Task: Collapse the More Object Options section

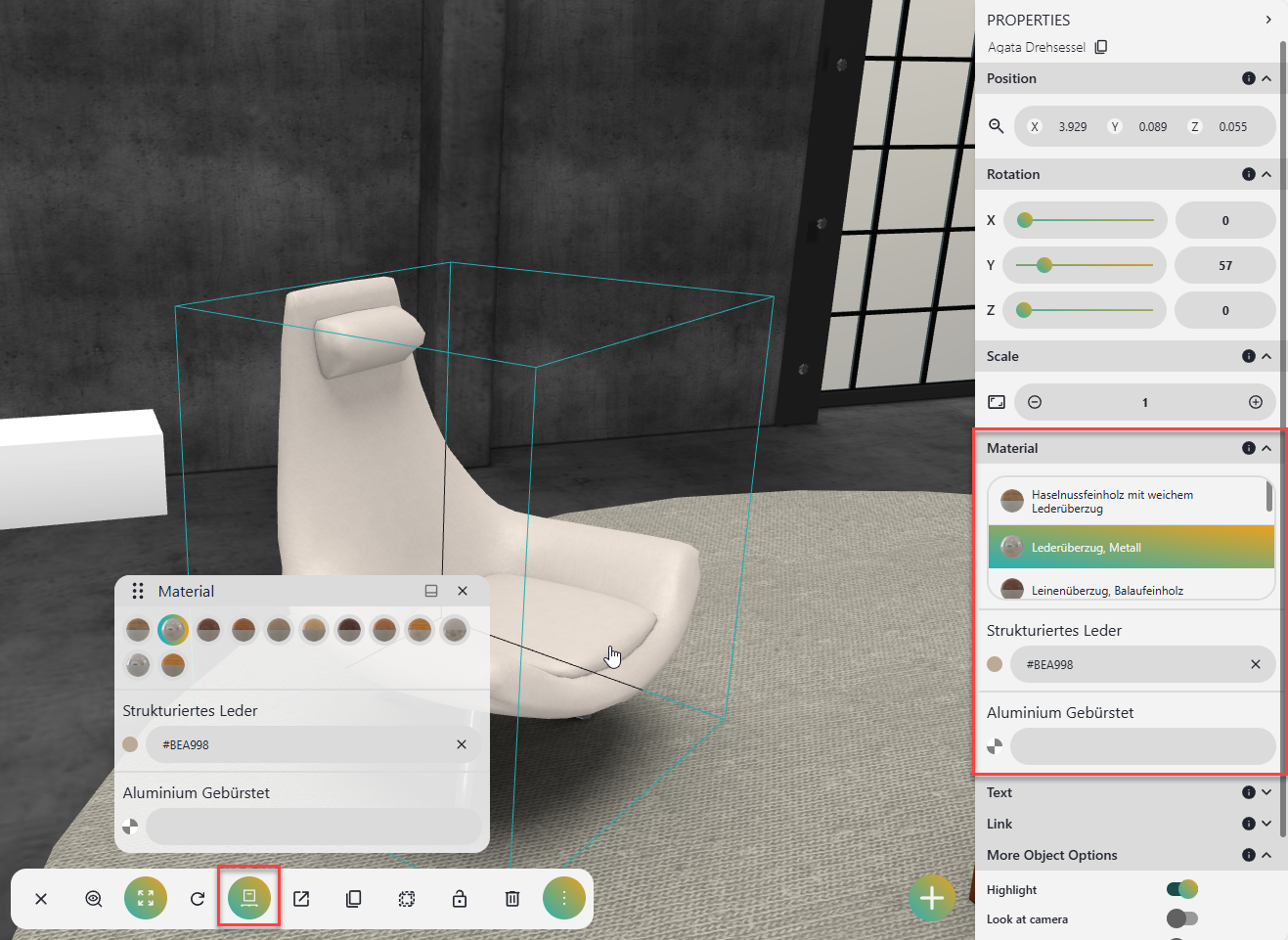Action: 1266,855
